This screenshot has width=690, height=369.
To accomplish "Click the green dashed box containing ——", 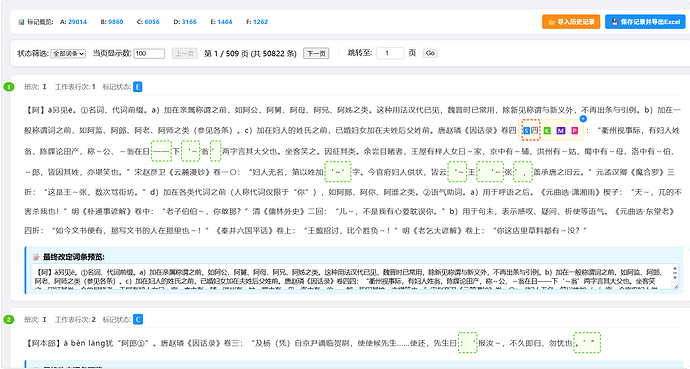I will [x=161, y=151].
